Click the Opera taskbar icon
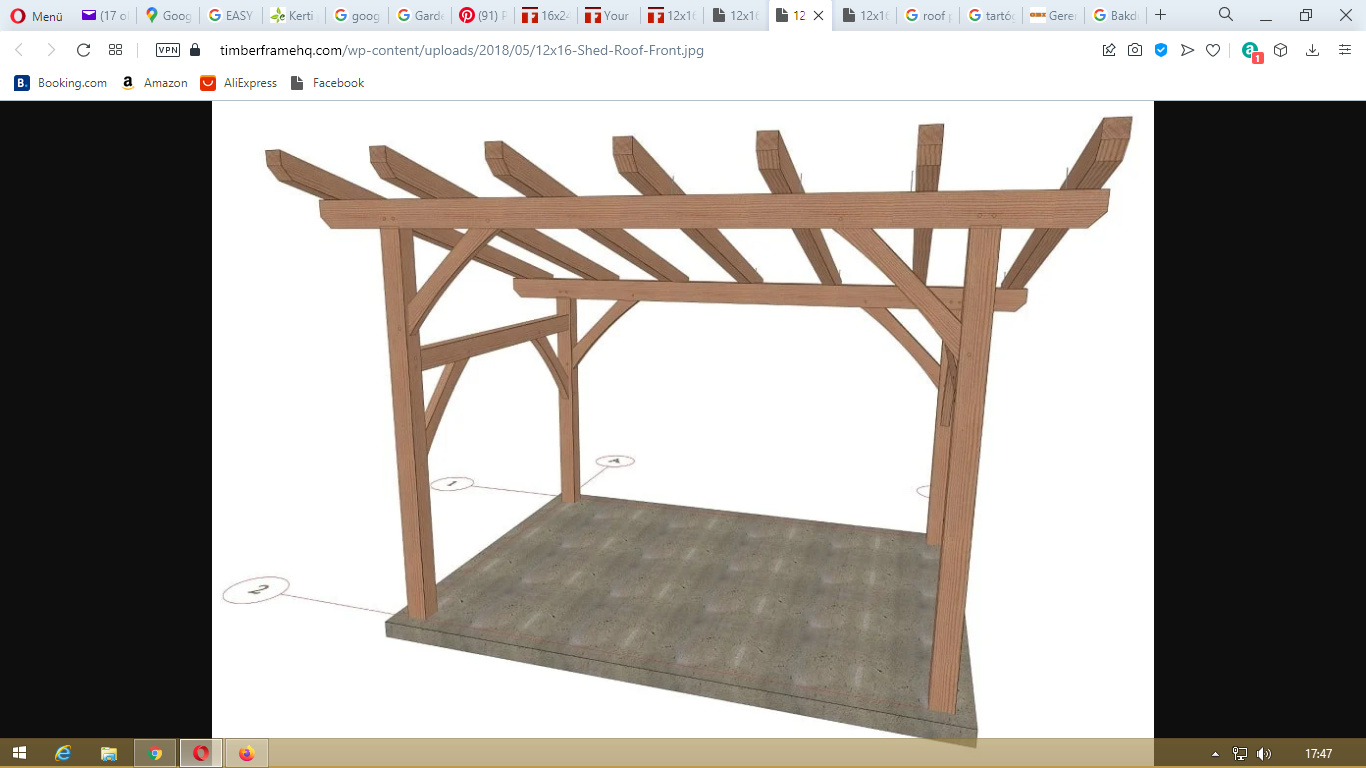 click(201, 753)
